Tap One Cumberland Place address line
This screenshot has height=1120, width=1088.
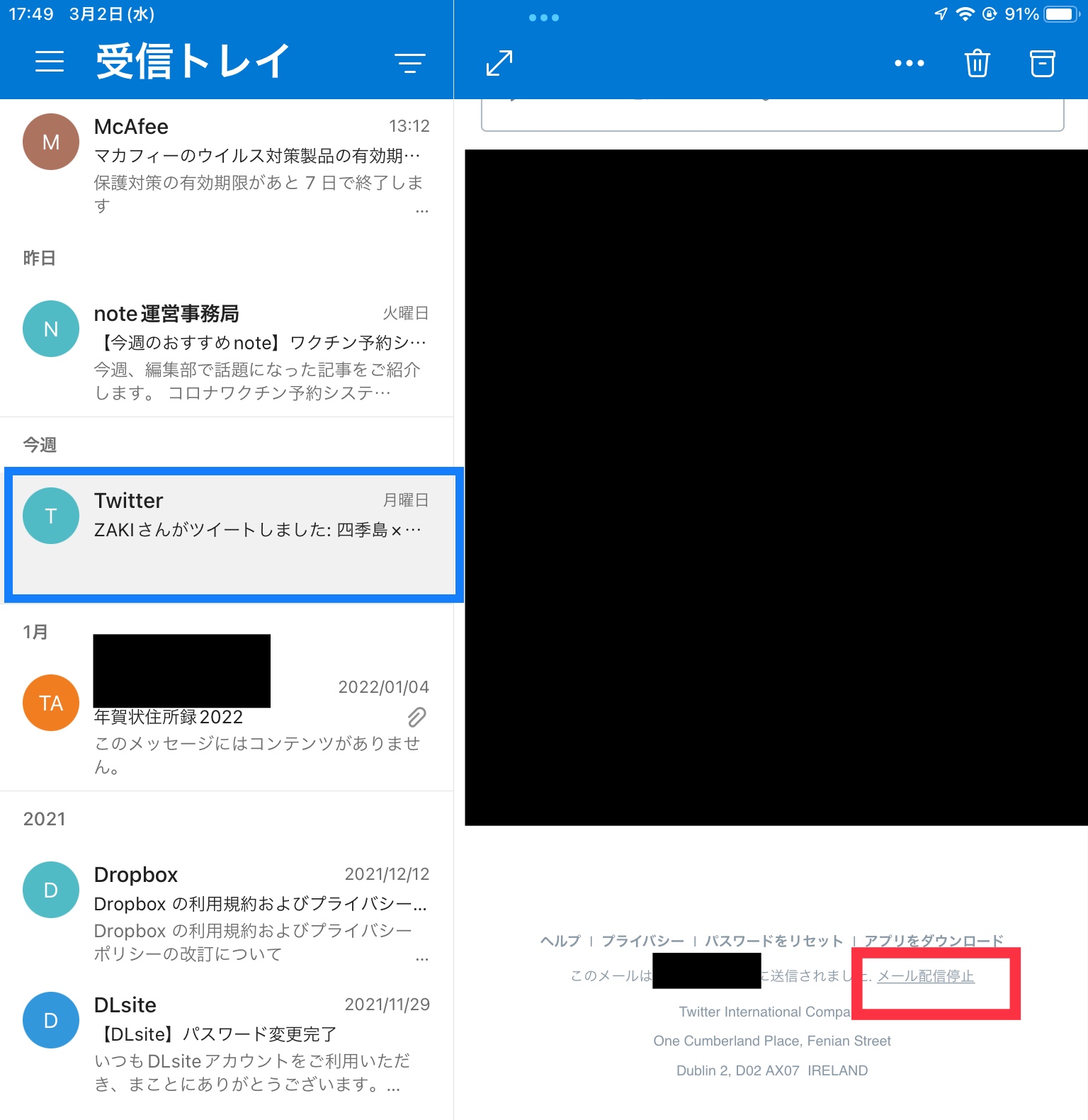(x=772, y=1041)
